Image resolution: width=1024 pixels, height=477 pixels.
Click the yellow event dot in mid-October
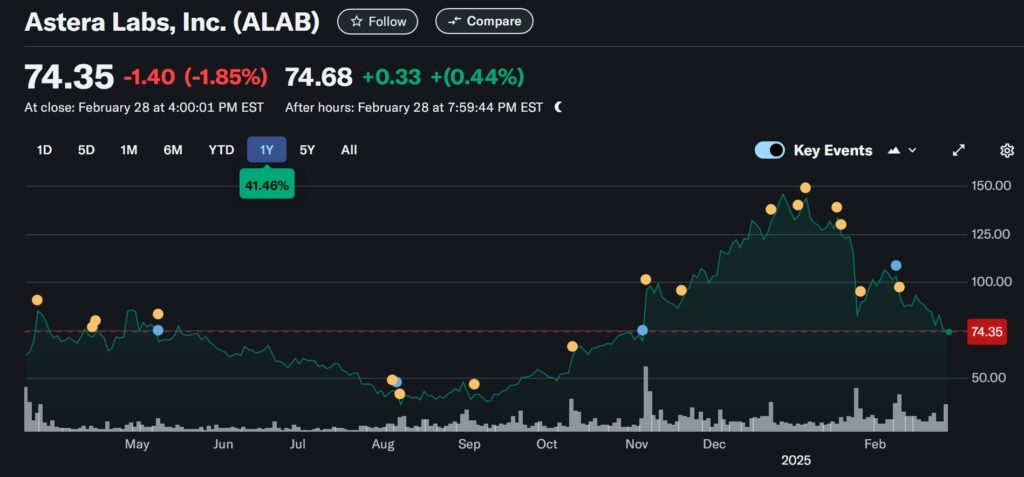pyautogui.click(x=572, y=346)
